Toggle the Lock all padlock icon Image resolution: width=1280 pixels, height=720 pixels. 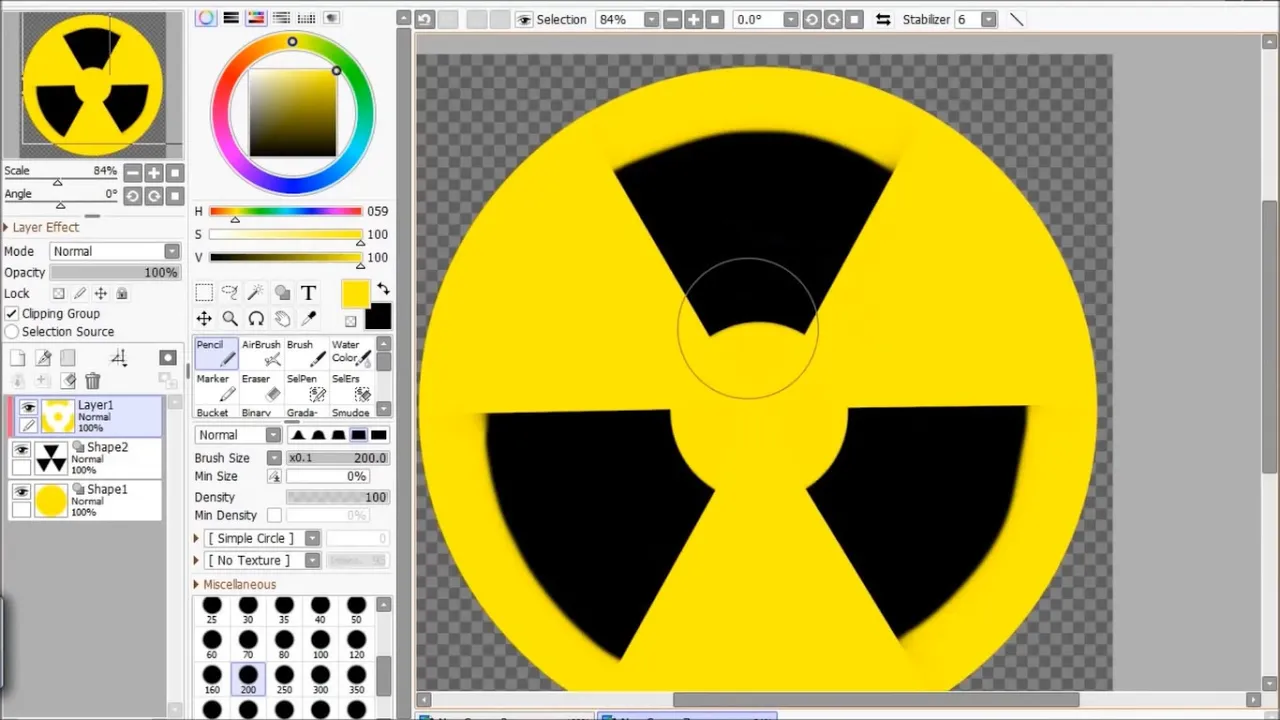122,293
